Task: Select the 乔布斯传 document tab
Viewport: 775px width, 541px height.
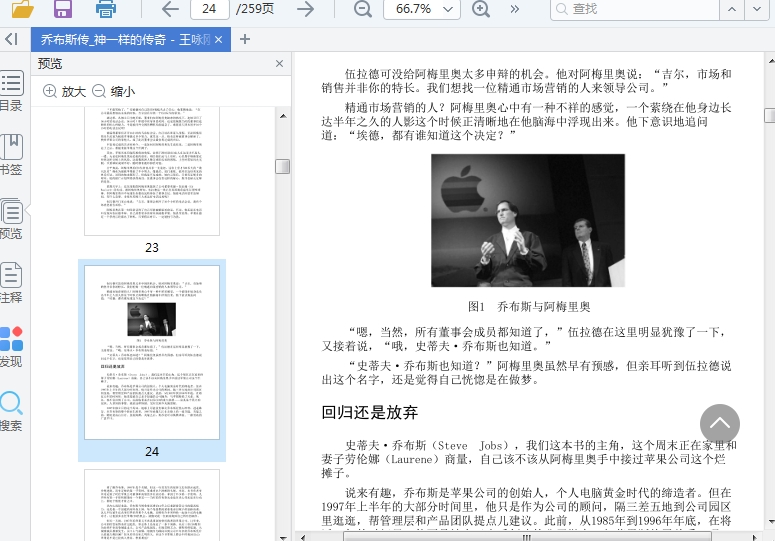Action: click(x=128, y=39)
